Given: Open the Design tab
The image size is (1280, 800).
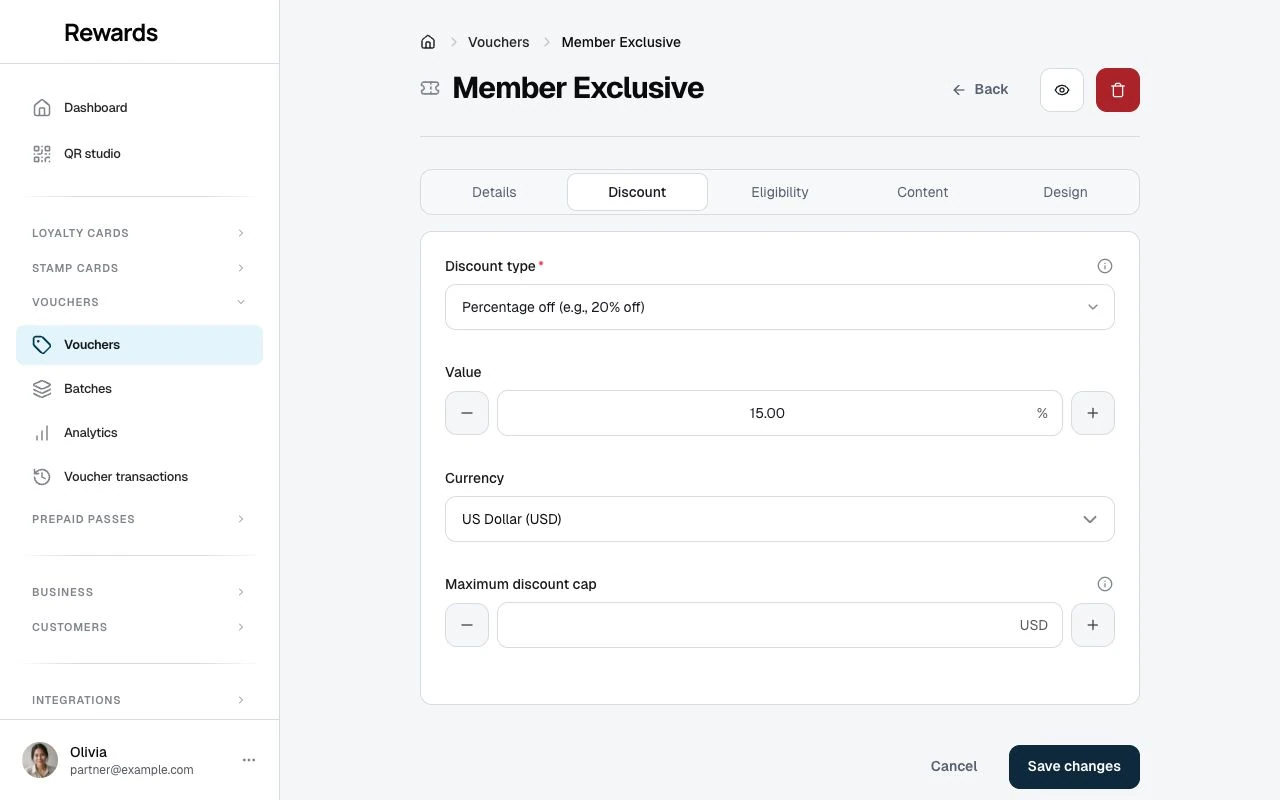Looking at the screenshot, I should click(x=1065, y=192).
